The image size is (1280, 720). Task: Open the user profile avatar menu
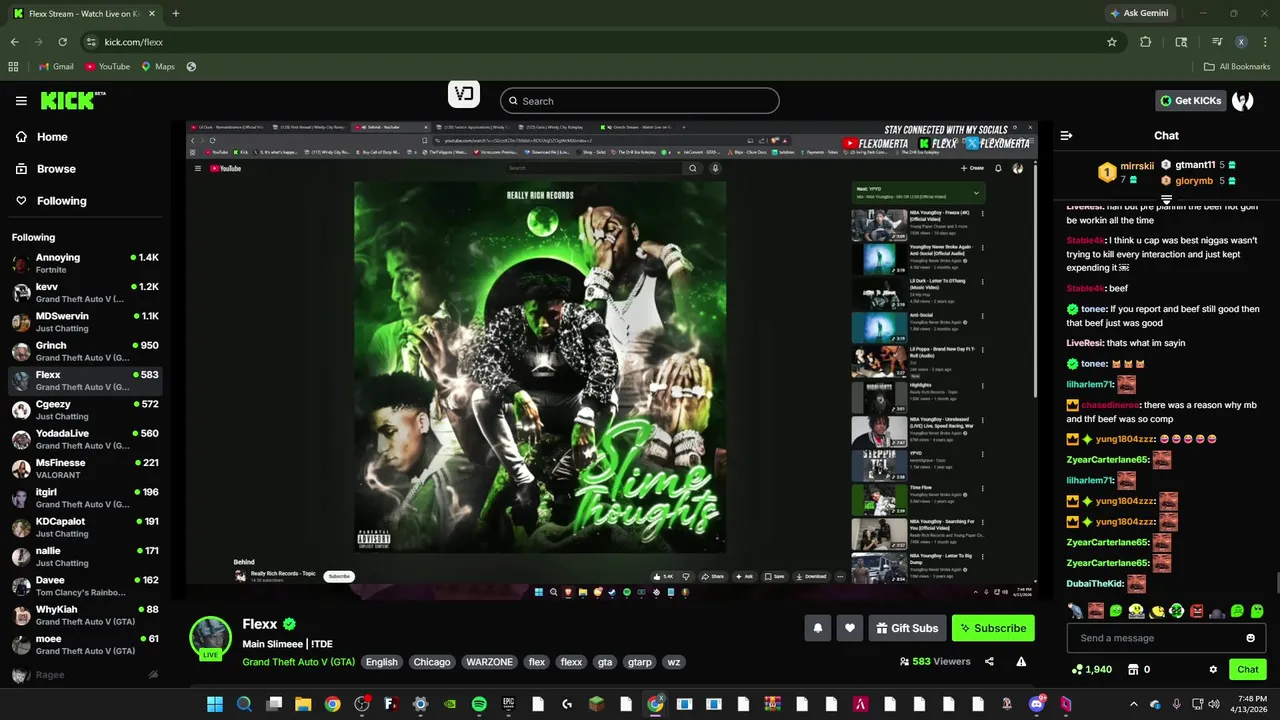coord(1243,100)
